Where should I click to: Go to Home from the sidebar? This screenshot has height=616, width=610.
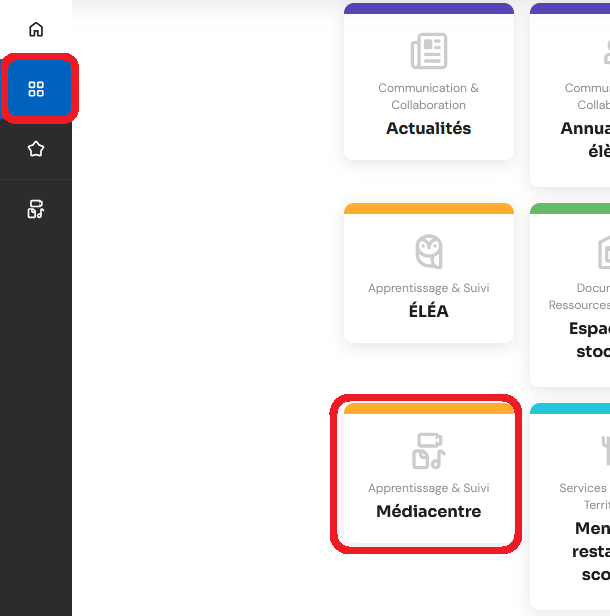click(36, 29)
